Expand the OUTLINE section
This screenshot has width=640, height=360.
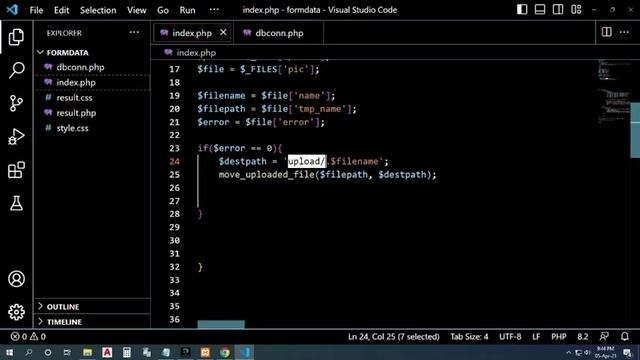click(x=92, y=307)
